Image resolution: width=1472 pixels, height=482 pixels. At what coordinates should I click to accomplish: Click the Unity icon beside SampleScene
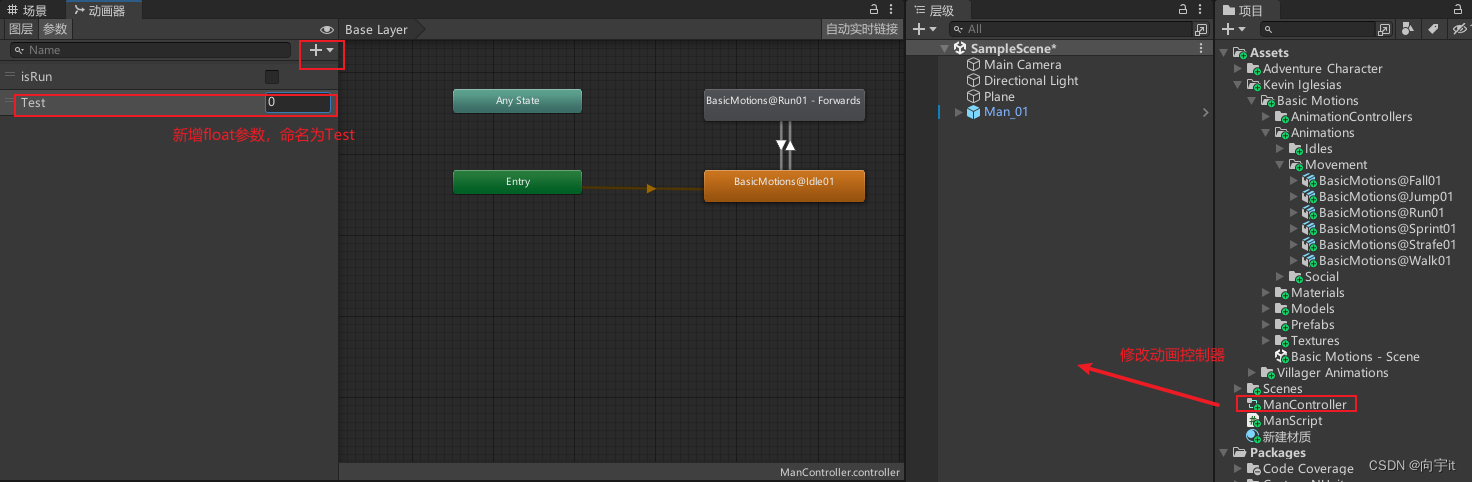(x=960, y=48)
